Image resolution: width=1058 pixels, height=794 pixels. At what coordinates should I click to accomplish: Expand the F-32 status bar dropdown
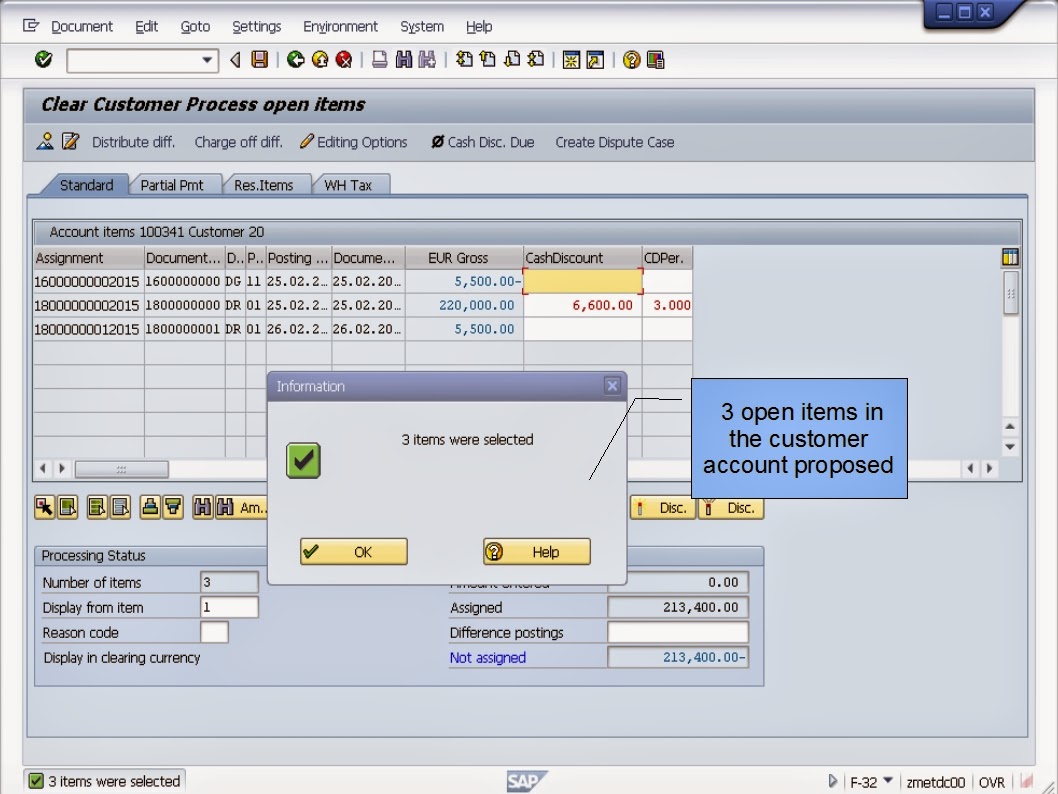point(888,781)
